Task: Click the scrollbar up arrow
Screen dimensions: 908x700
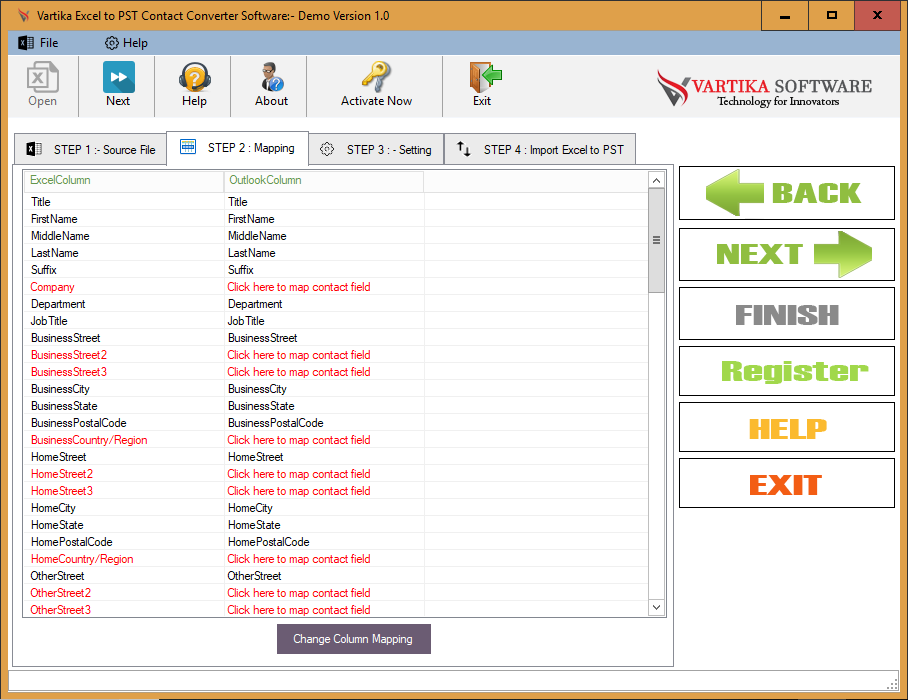Action: pos(656,181)
